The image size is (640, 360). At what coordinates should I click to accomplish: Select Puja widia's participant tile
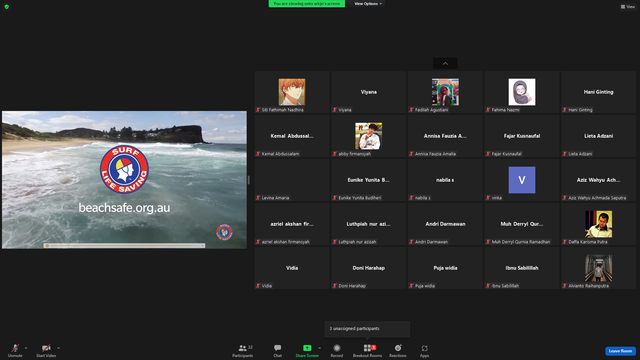445,269
